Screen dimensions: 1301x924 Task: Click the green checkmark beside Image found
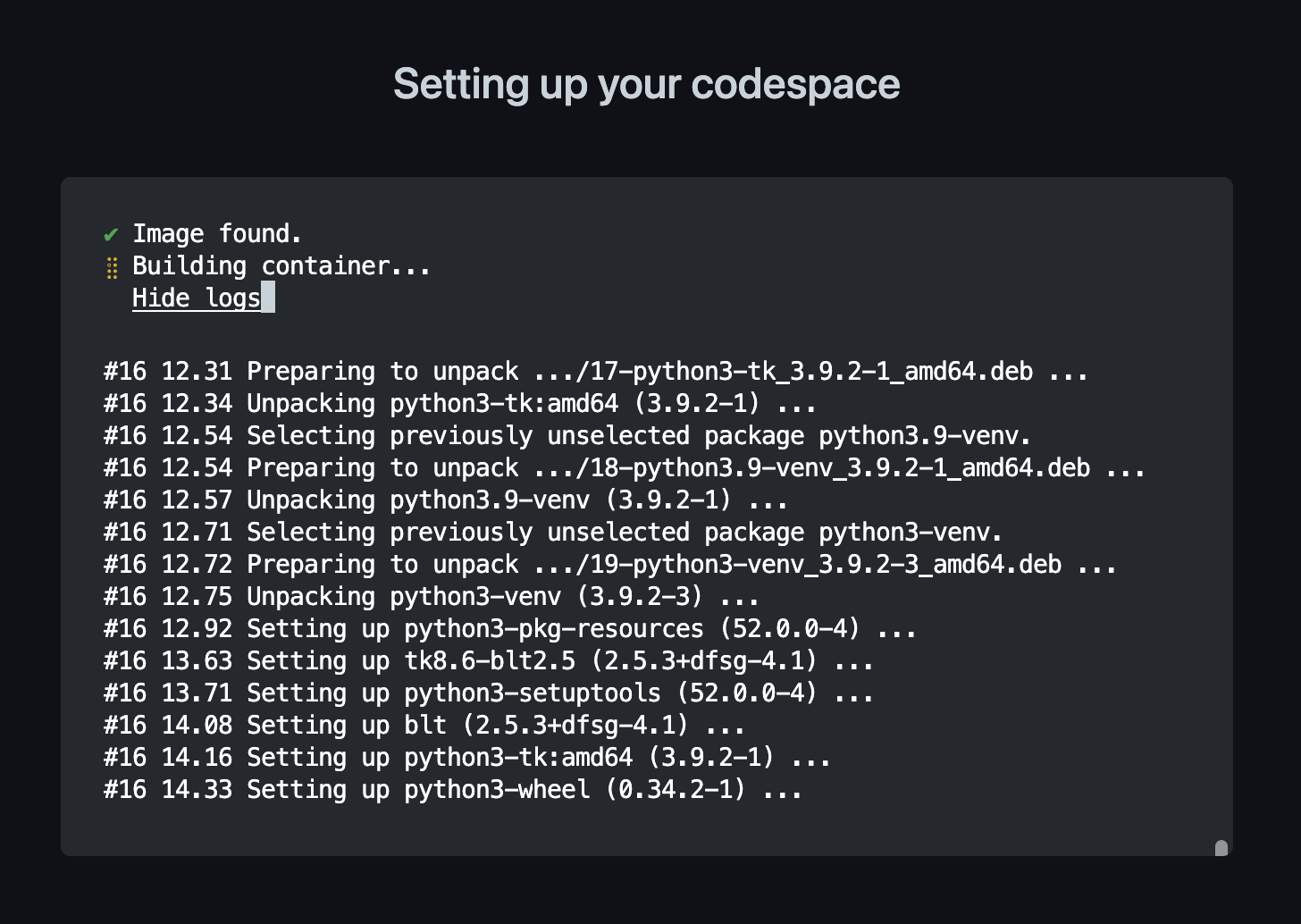(x=111, y=233)
